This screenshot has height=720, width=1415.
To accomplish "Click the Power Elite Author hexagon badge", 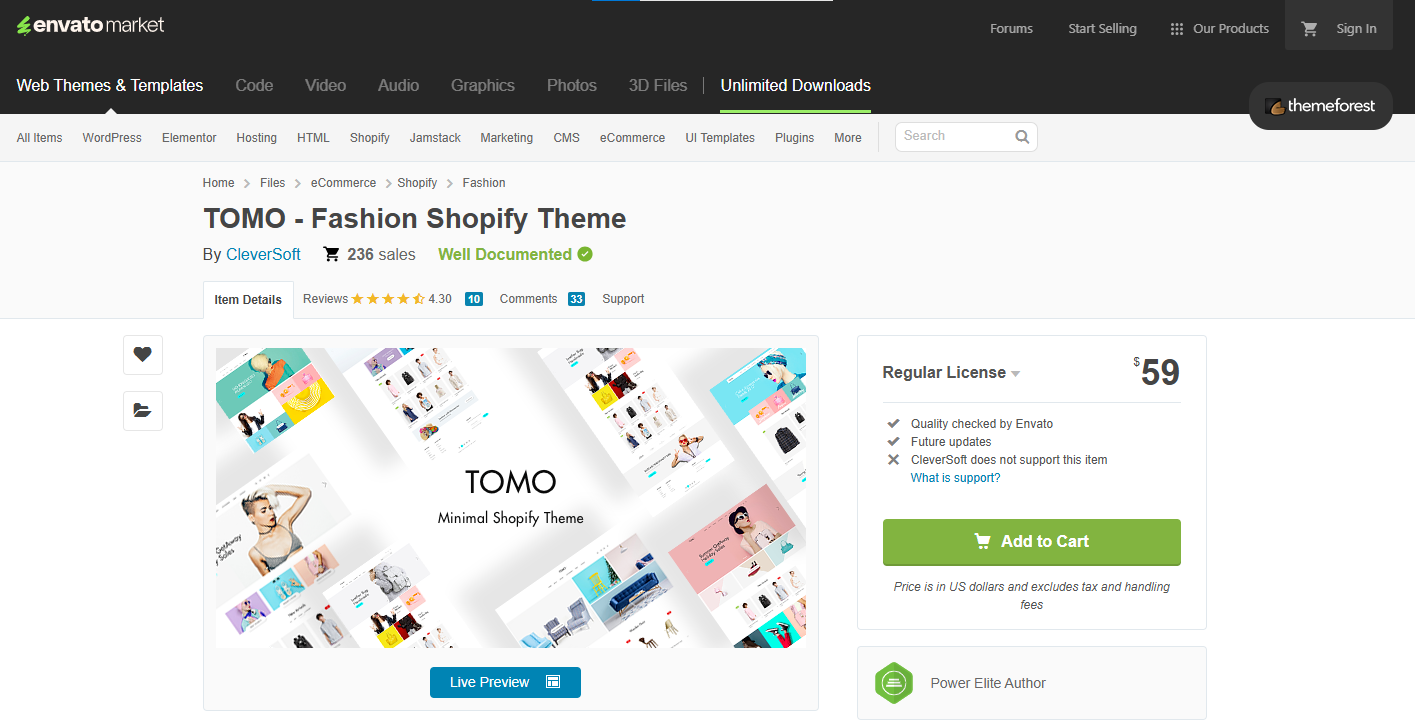I will tap(894, 683).
